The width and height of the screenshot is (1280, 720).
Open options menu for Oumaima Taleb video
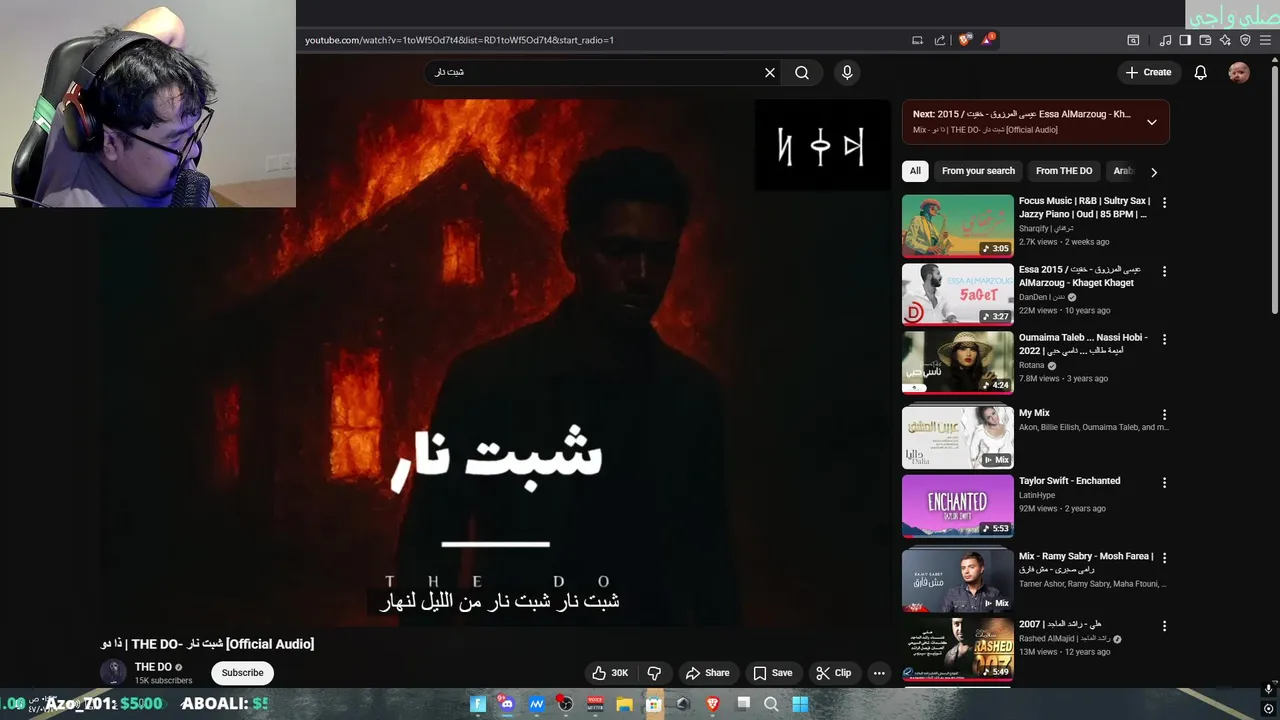pos(1164,339)
